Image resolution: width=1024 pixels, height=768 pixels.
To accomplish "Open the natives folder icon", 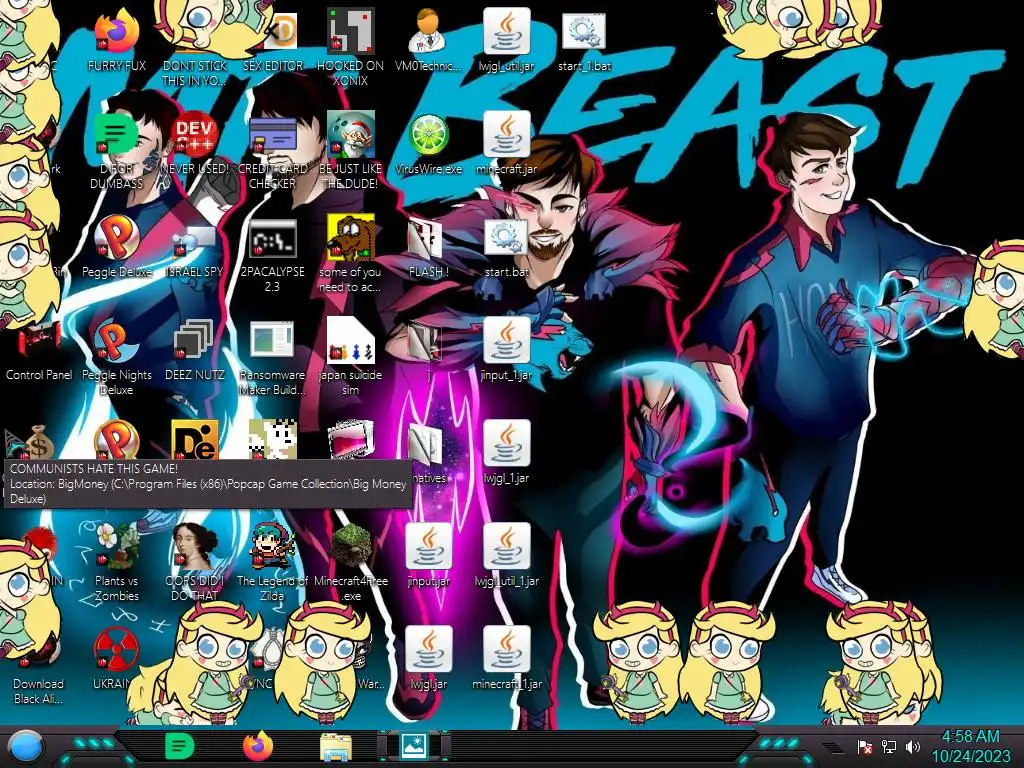I will click(x=425, y=444).
